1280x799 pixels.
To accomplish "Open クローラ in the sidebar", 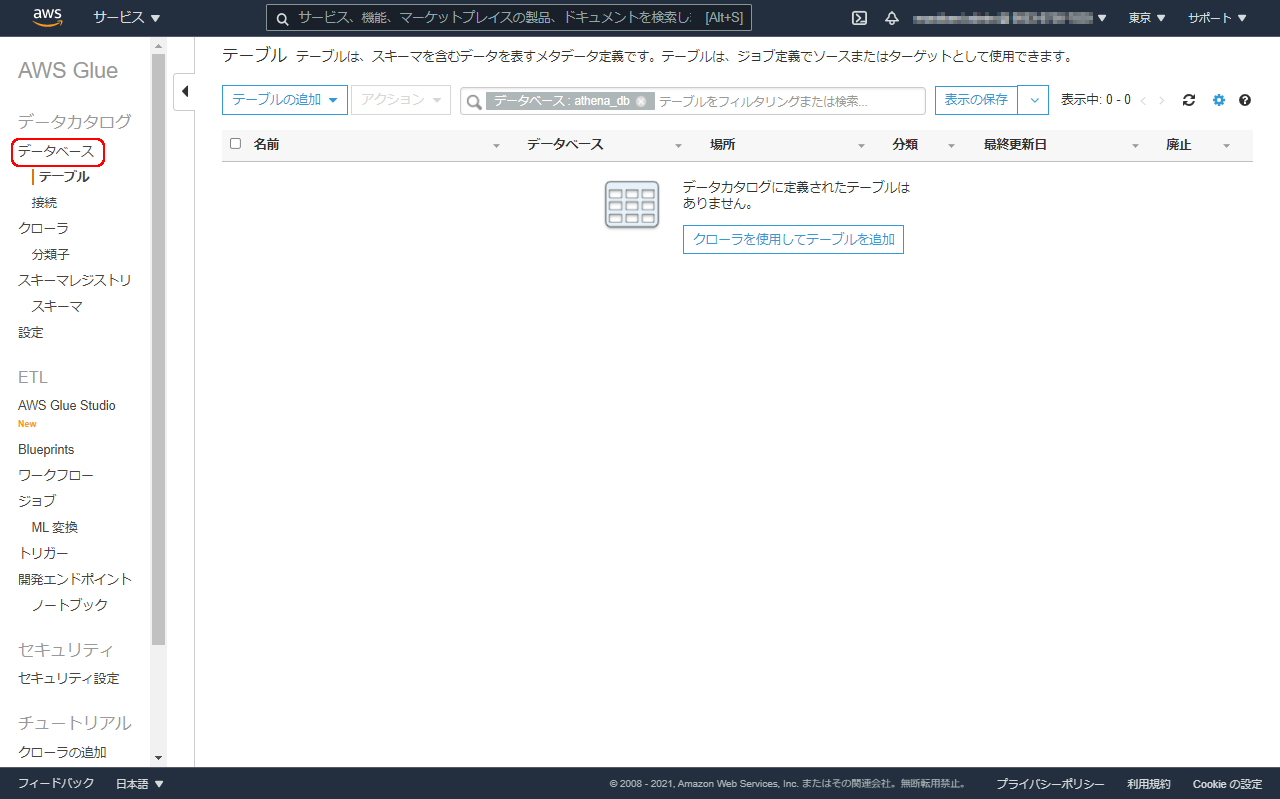I will [44, 229].
